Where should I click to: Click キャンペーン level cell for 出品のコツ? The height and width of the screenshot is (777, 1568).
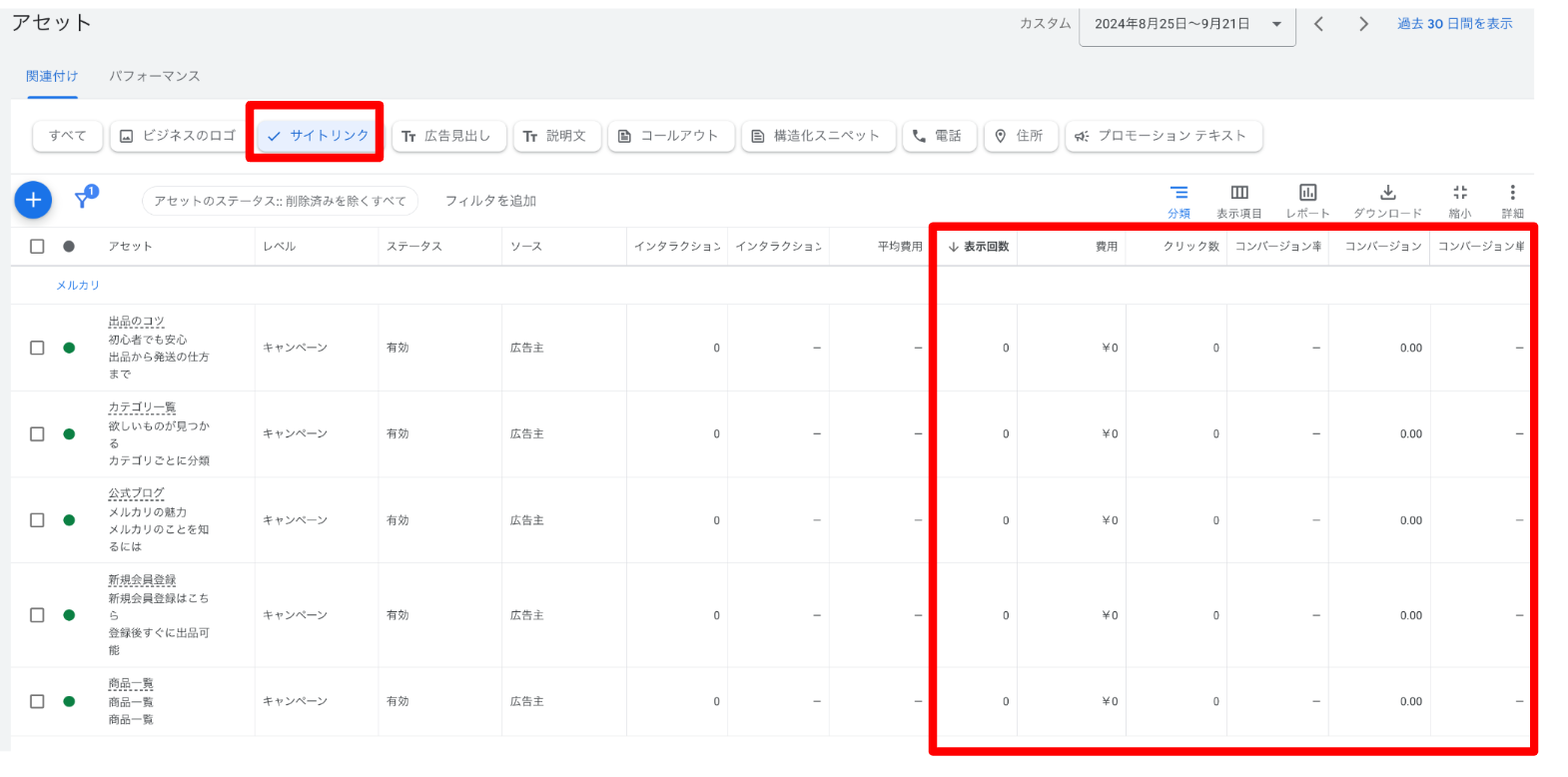tap(295, 348)
